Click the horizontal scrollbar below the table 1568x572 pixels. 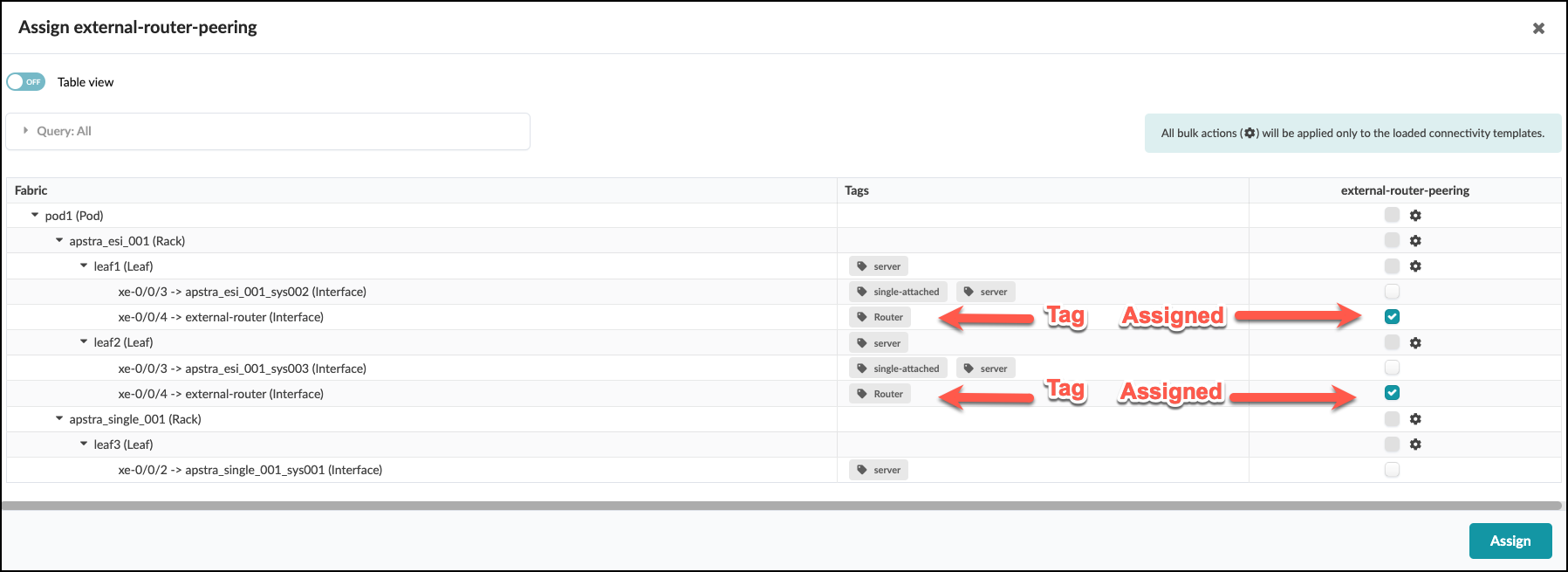coord(781,506)
